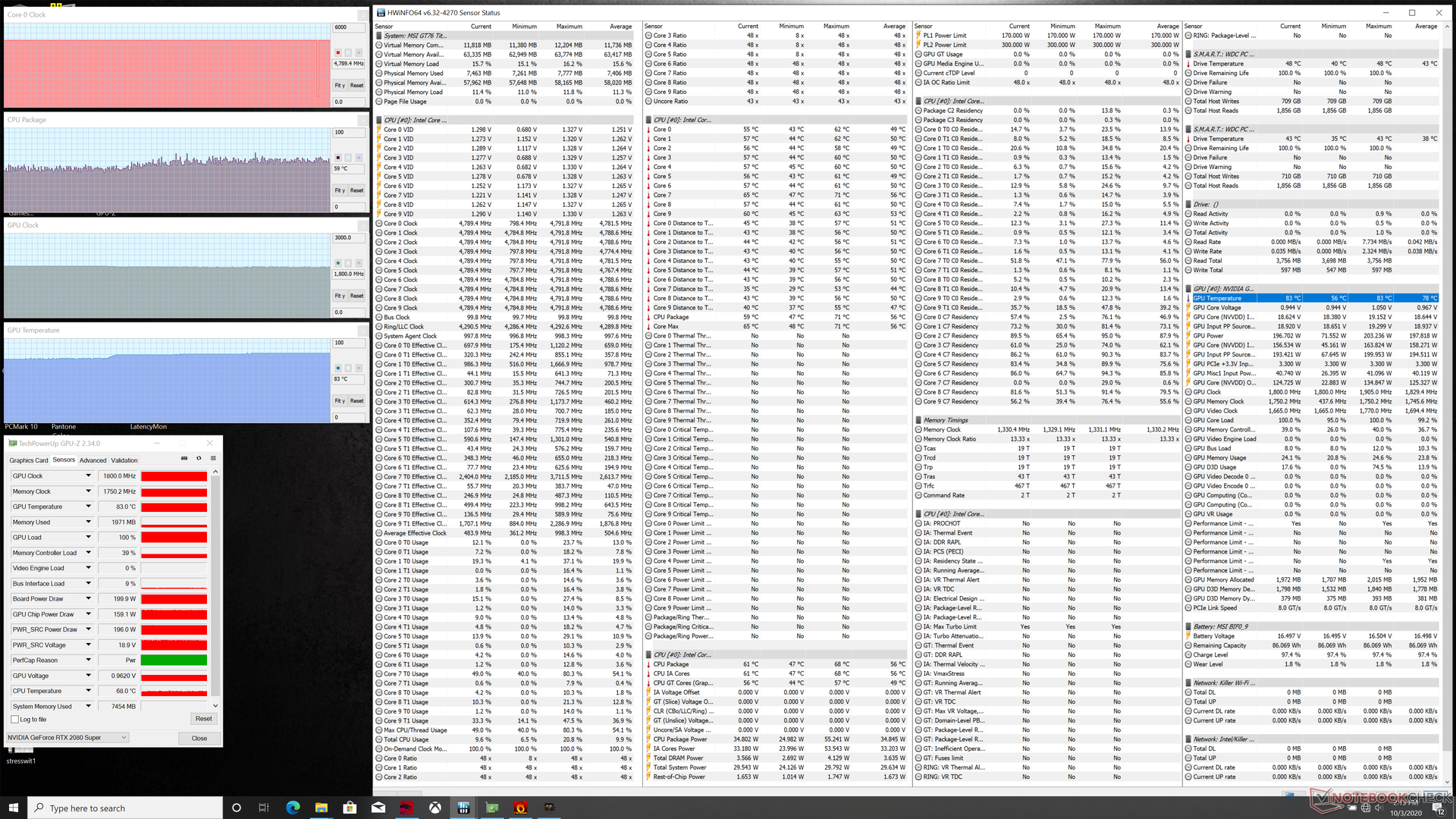This screenshot has width=1456, height=819.
Task: Click the 6000 maximum field in Core 0 Clock graph
Action: coord(350,27)
